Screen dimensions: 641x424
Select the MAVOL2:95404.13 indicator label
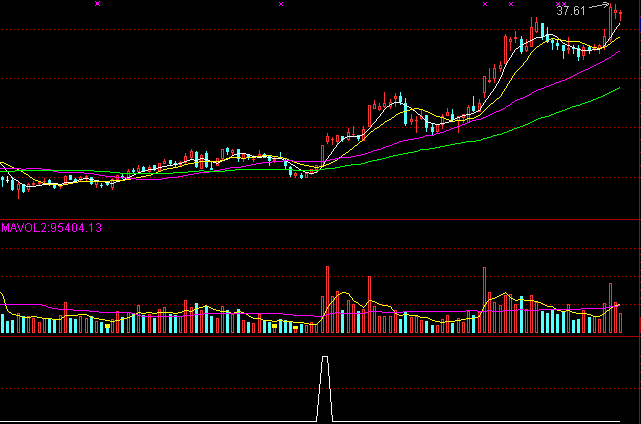point(52,228)
